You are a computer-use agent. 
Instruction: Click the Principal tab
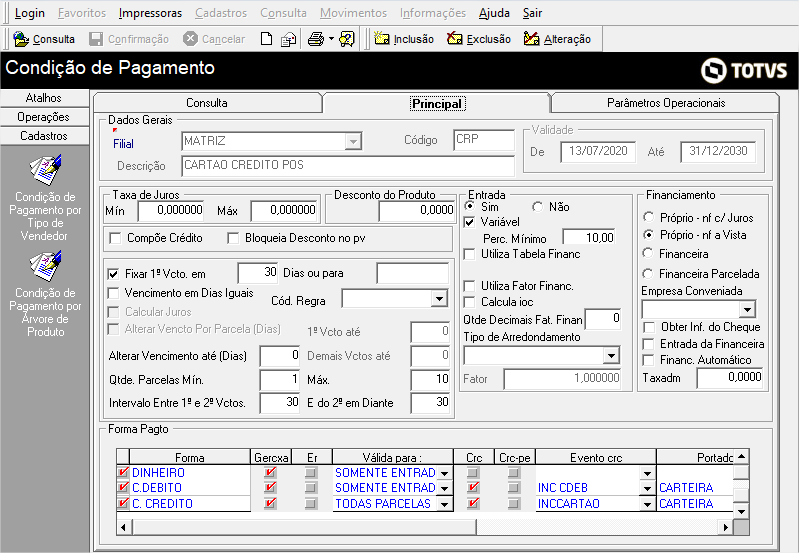(437, 103)
